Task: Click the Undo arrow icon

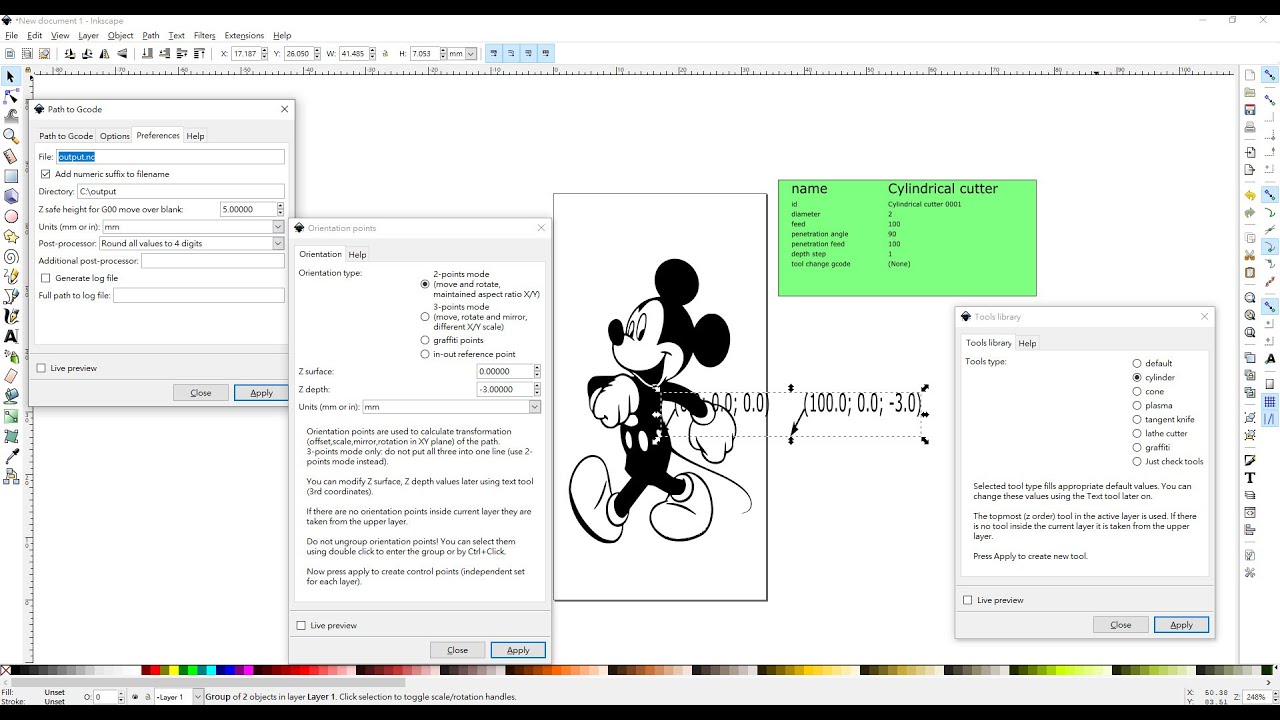Action: coord(1250,195)
